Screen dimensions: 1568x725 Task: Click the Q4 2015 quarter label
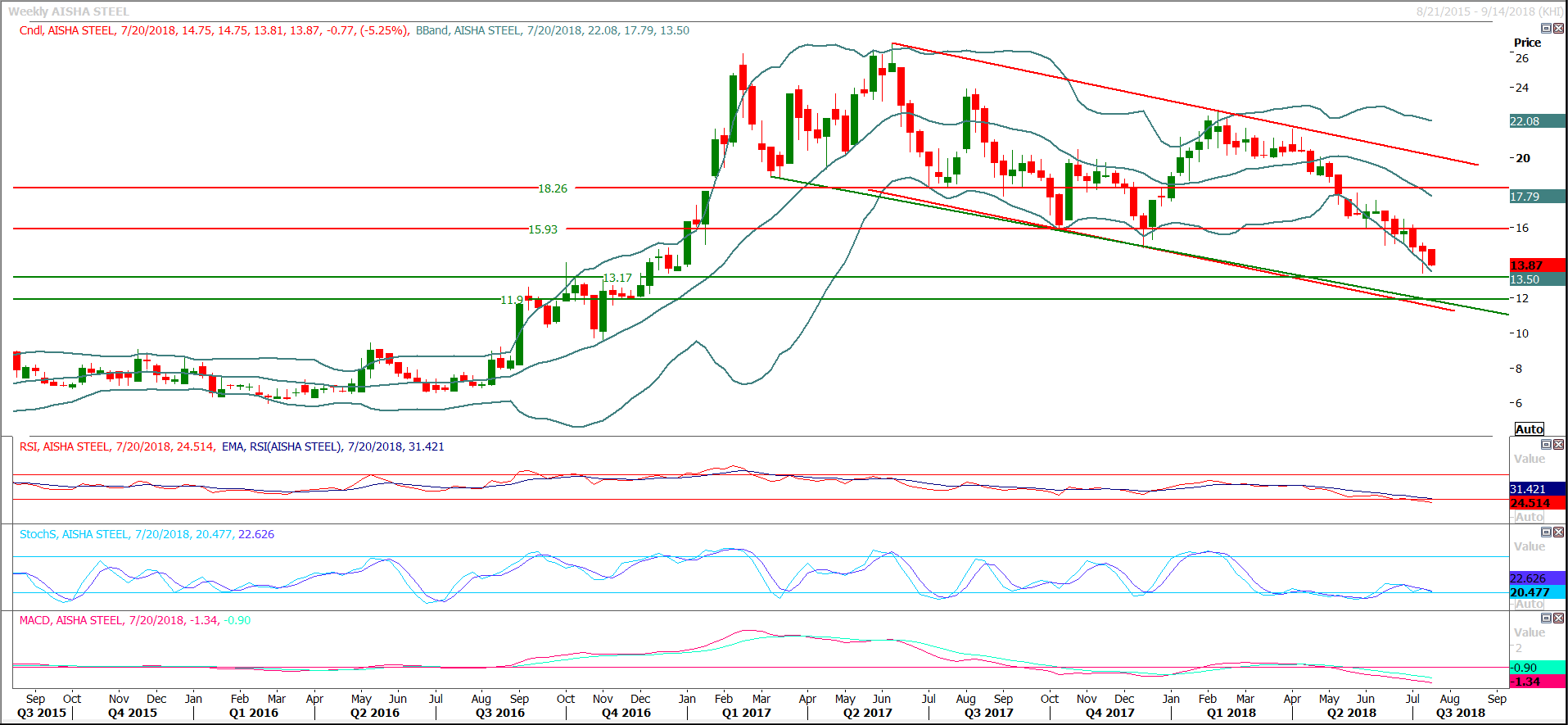click(133, 713)
